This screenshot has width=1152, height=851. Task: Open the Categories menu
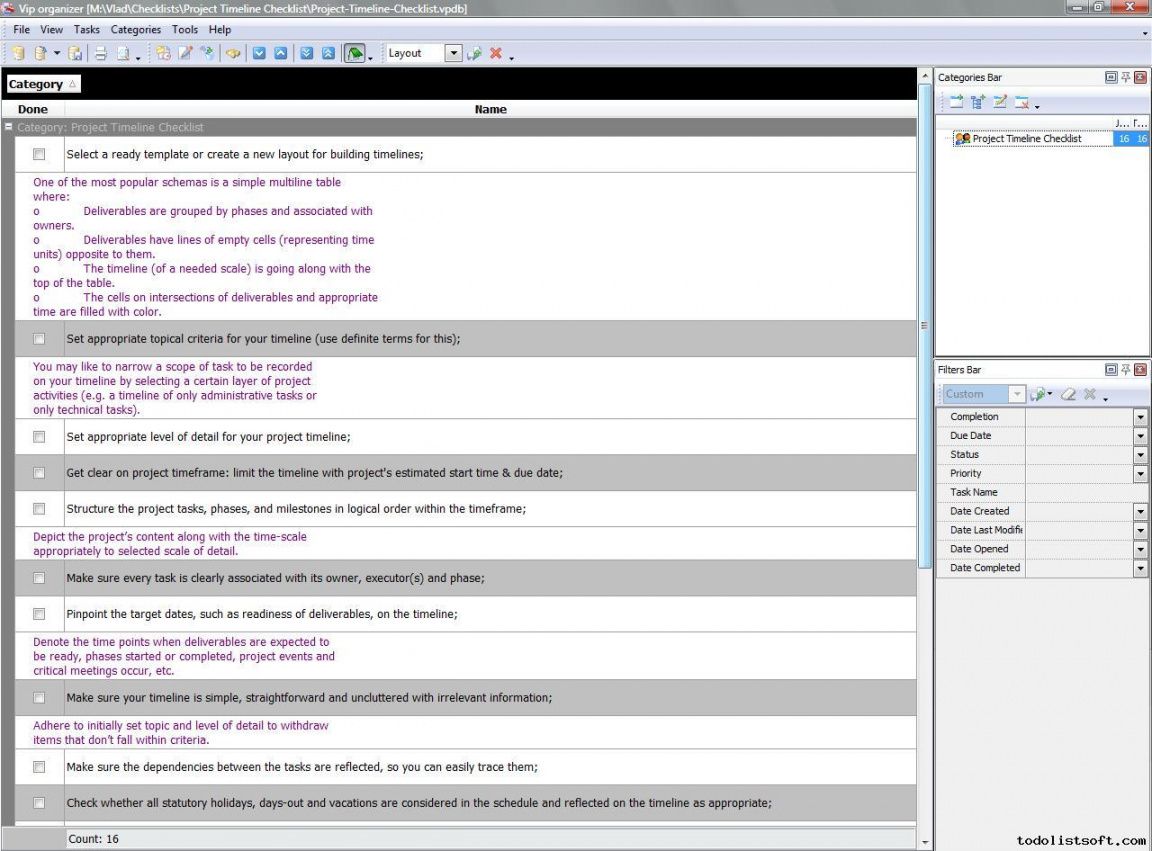click(135, 30)
